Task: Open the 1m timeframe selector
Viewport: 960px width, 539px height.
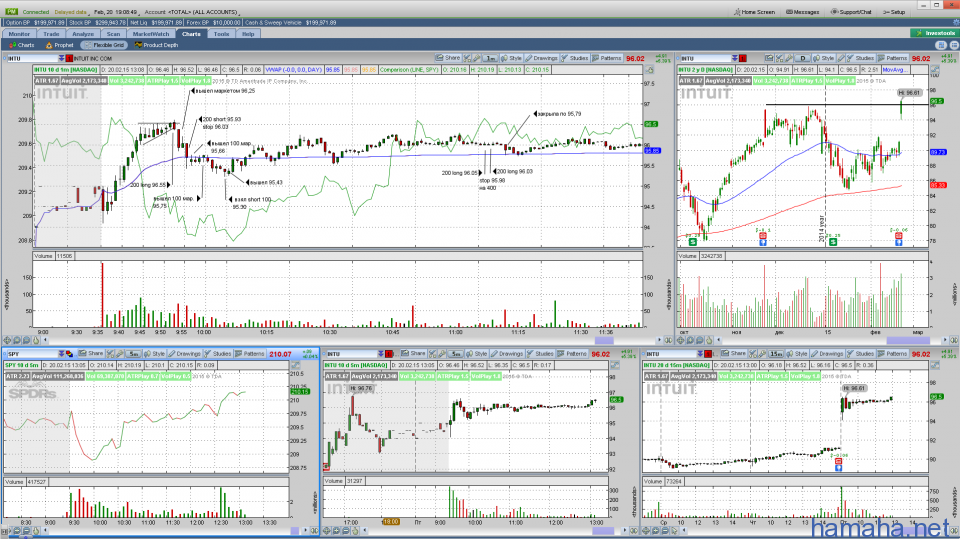Action: coord(490,58)
